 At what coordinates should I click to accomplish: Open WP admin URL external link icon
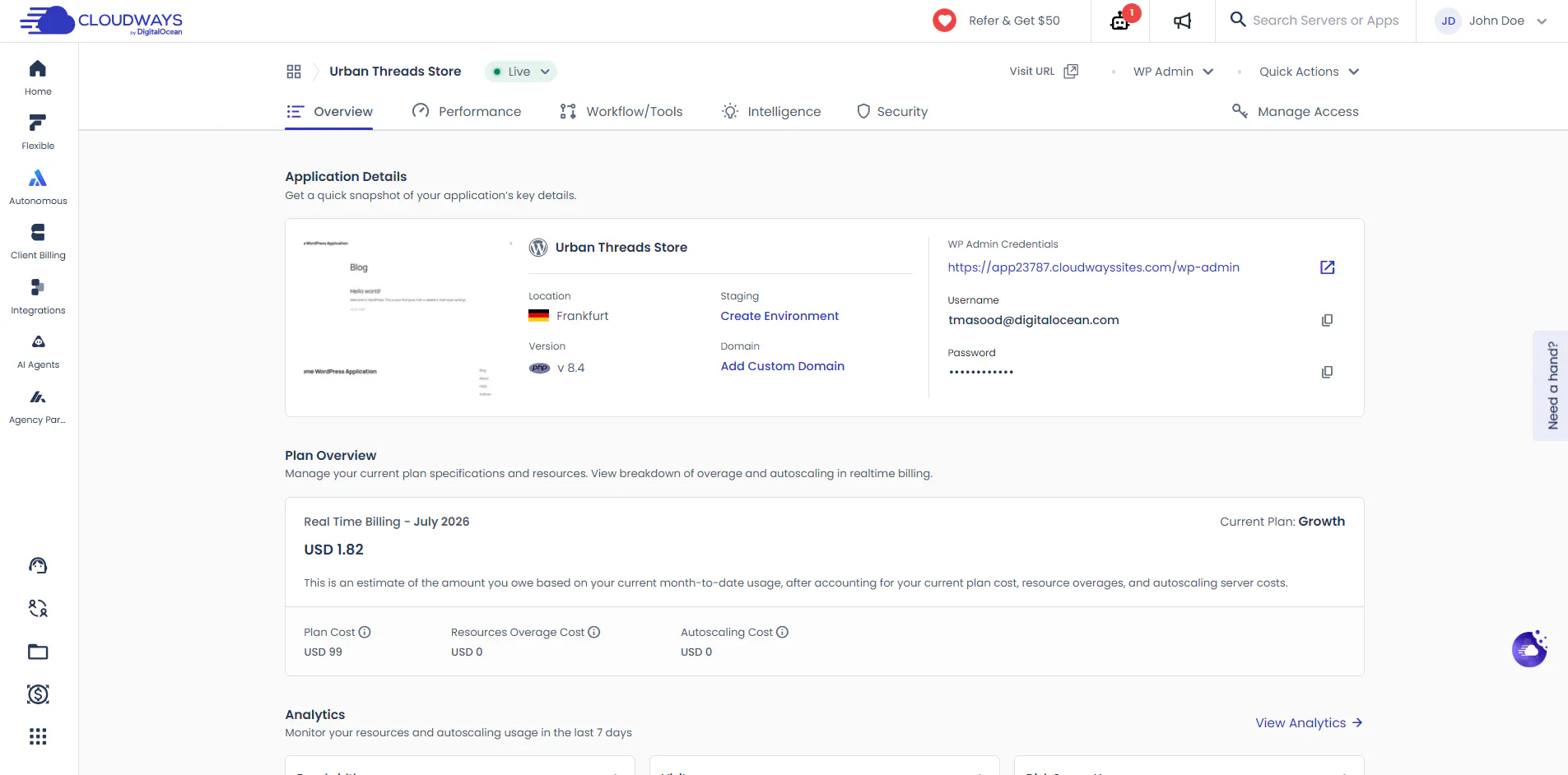pos(1327,267)
